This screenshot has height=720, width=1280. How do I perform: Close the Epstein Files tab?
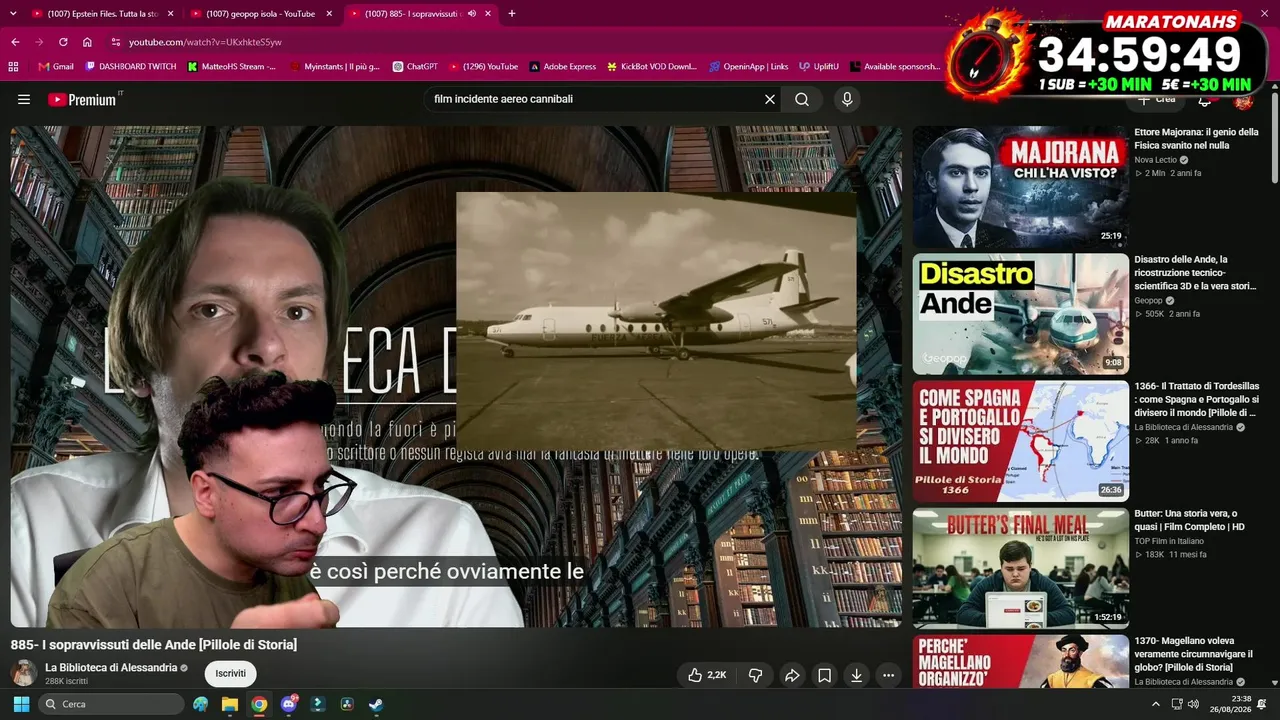tap(170, 14)
